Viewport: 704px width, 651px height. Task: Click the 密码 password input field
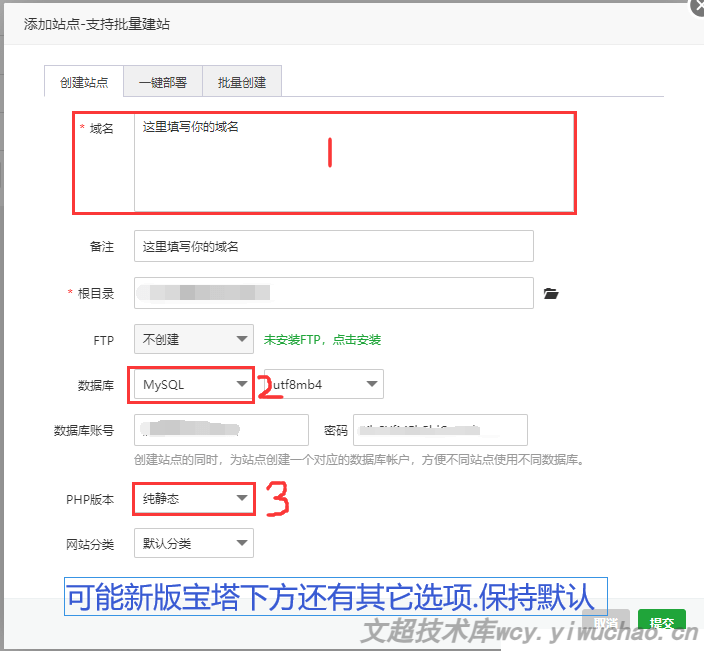[x=440, y=430]
